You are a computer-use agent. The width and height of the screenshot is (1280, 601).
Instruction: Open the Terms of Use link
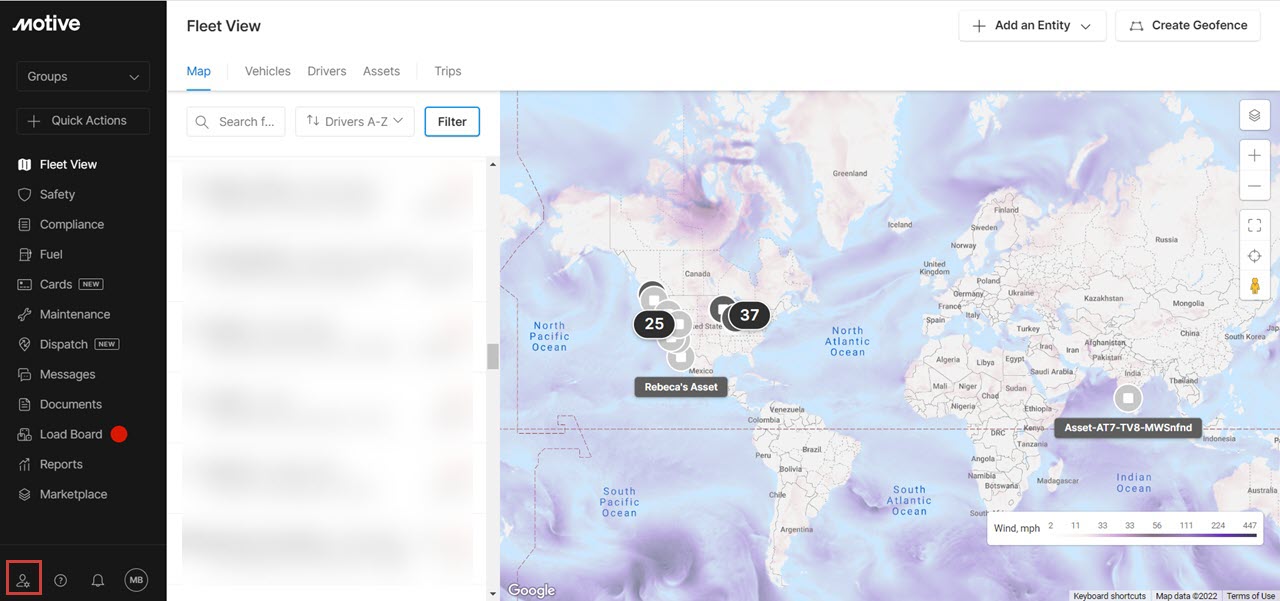(x=1251, y=596)
